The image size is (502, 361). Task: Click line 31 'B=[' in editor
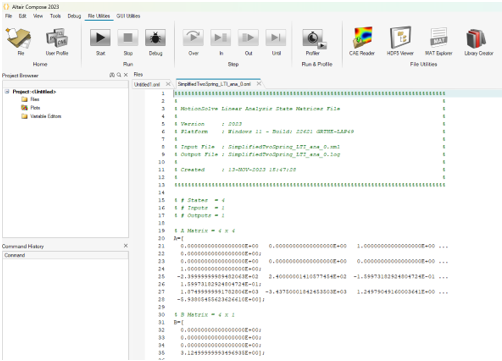tap(179, 322)
